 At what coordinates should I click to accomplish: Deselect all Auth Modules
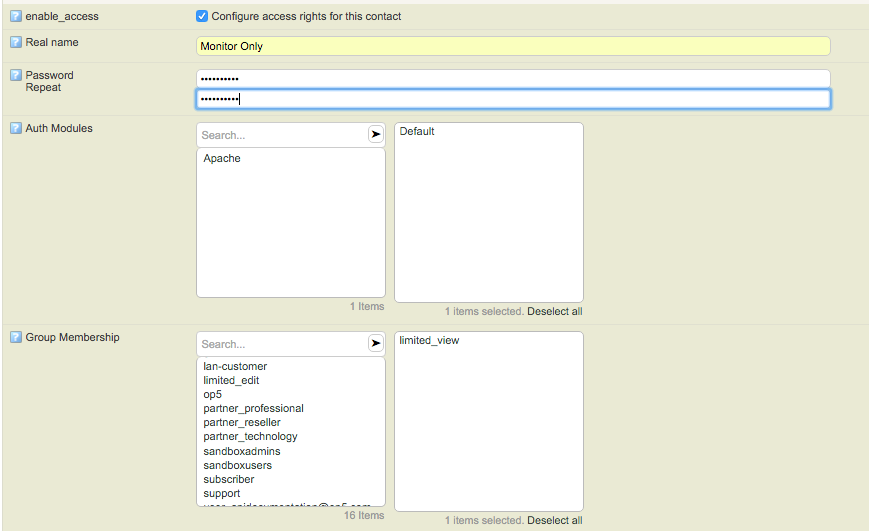coord(555,312)
